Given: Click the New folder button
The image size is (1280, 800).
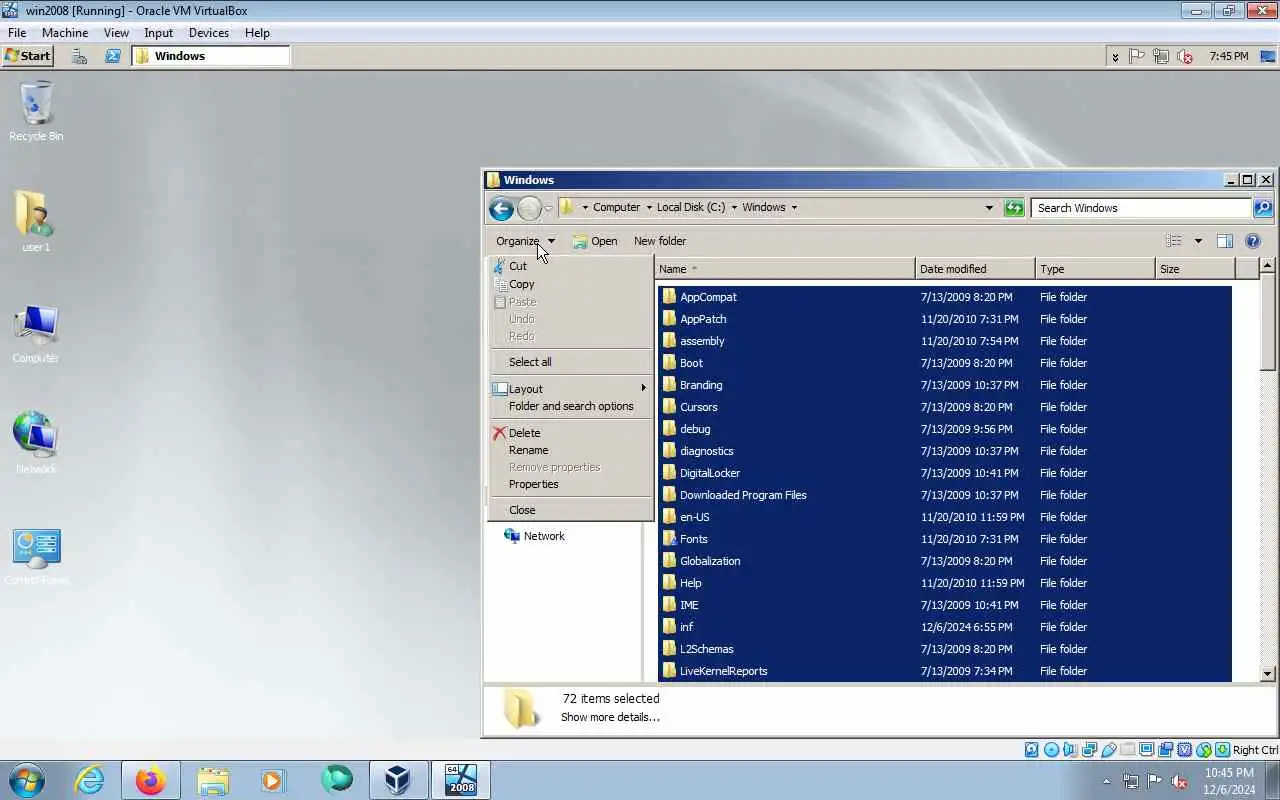Looking at the screenshot, I should [x=660, y=241].
